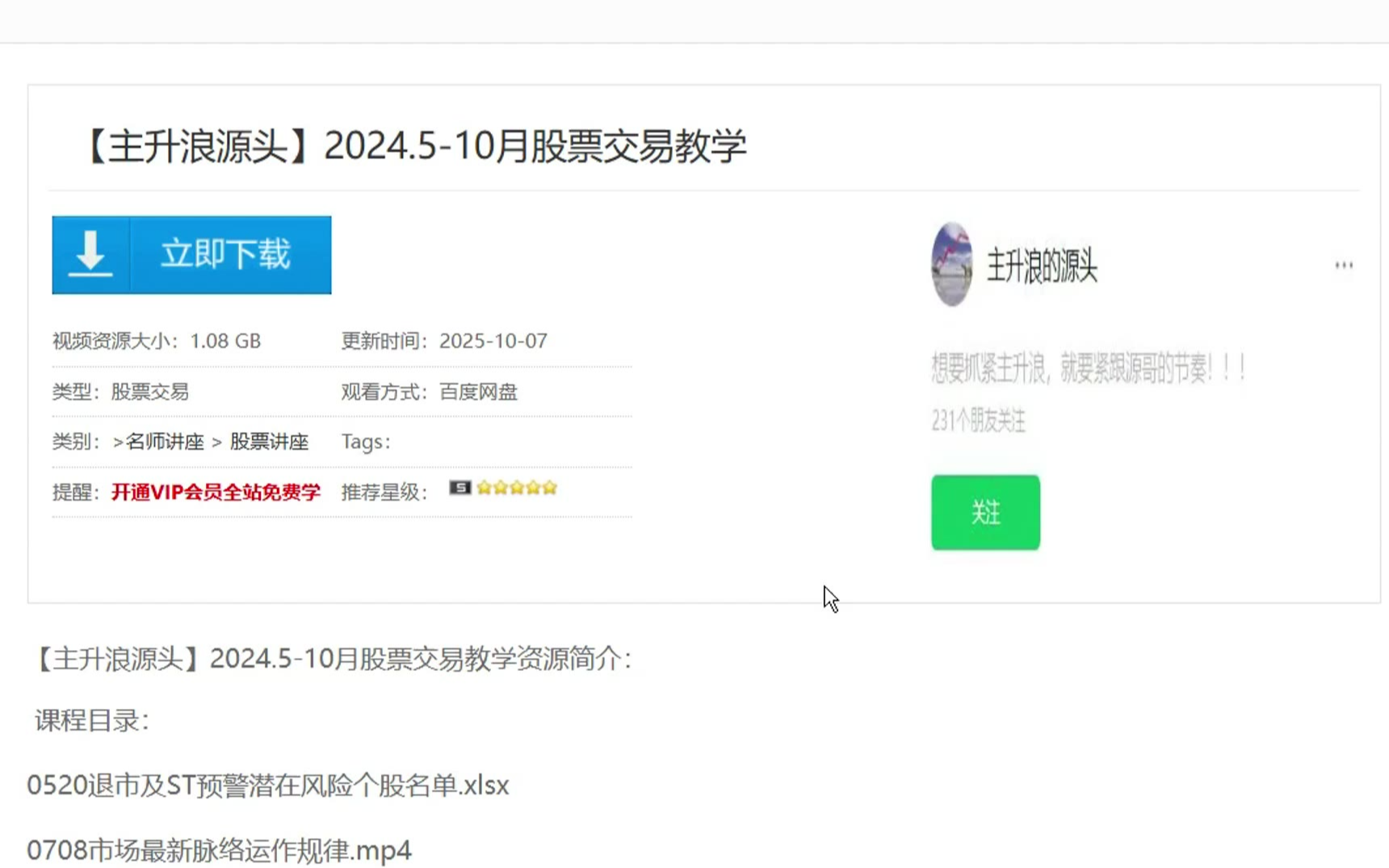Click the page title 【主升浪源头】2024.5-10月股票交易教学

[x=413, y=146]
